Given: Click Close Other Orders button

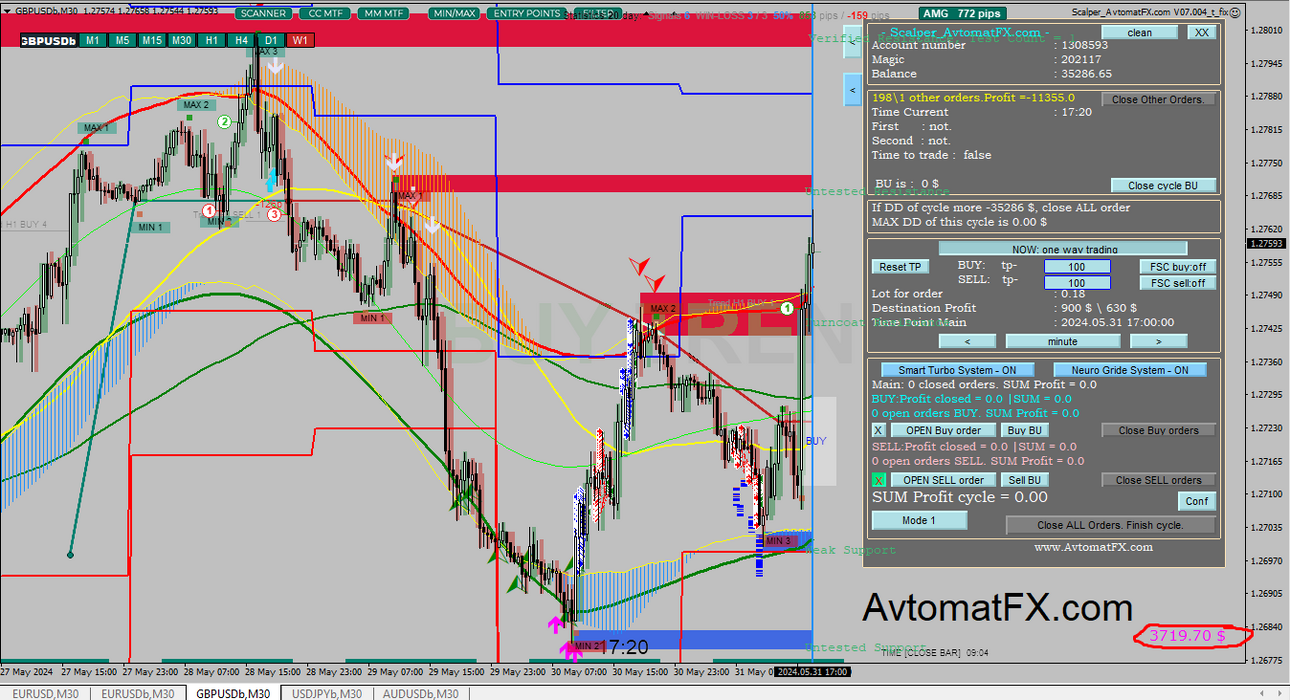Looking at the screenshot, I should (x=1159, y=99).
